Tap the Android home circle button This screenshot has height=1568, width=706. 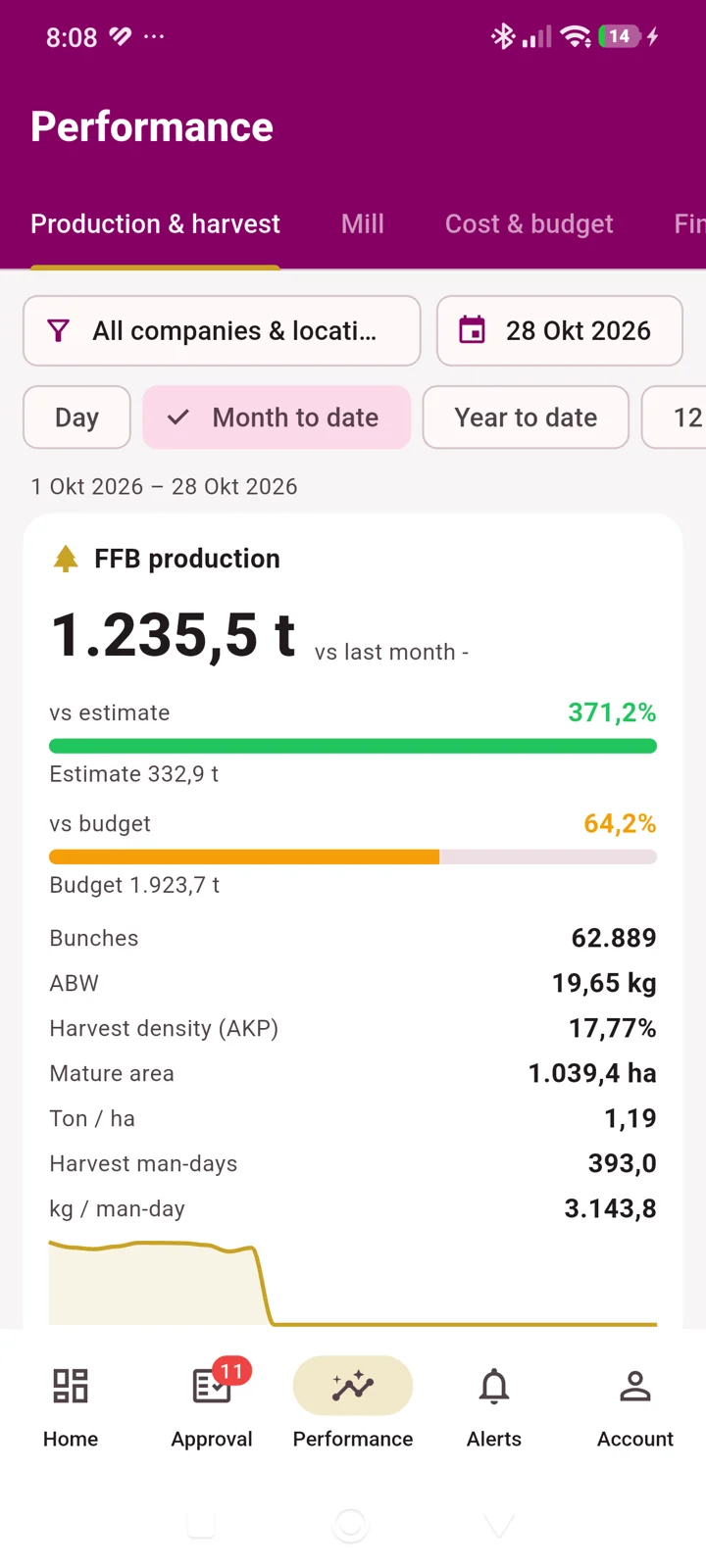[x=351, y=1525]
